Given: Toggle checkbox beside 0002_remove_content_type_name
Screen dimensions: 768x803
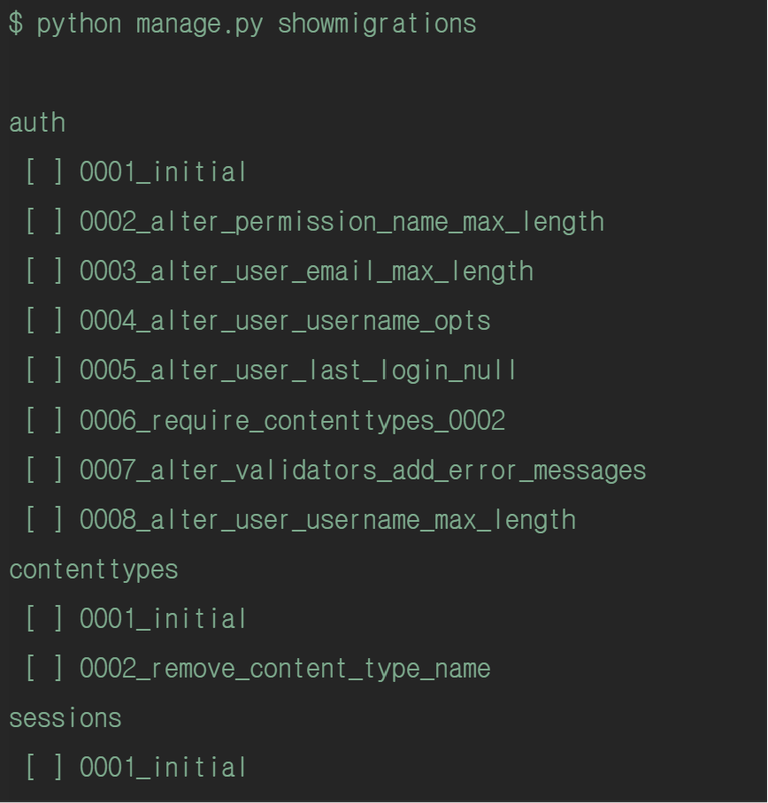Looking at the screenshot, I should (44, 668).
